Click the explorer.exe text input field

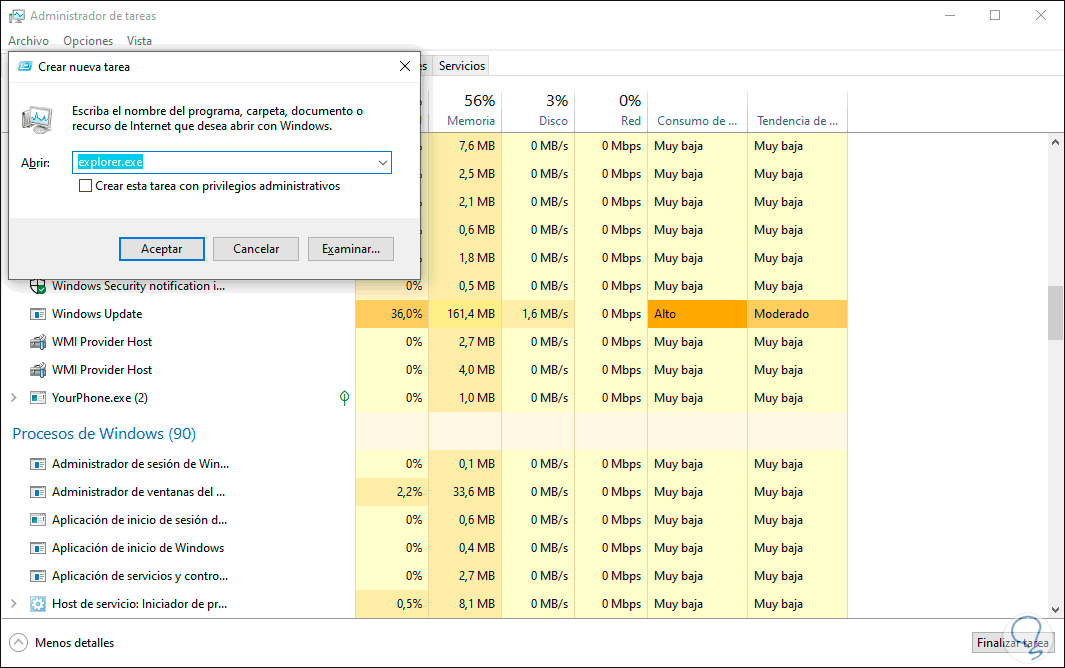point(225,162)
